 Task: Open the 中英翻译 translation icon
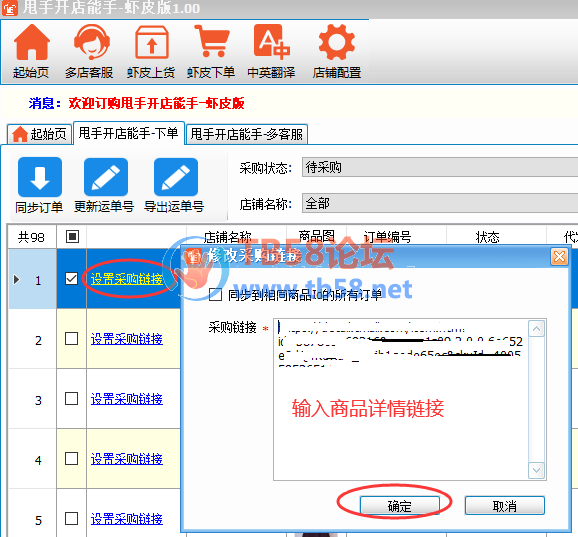tap(272, 42)
